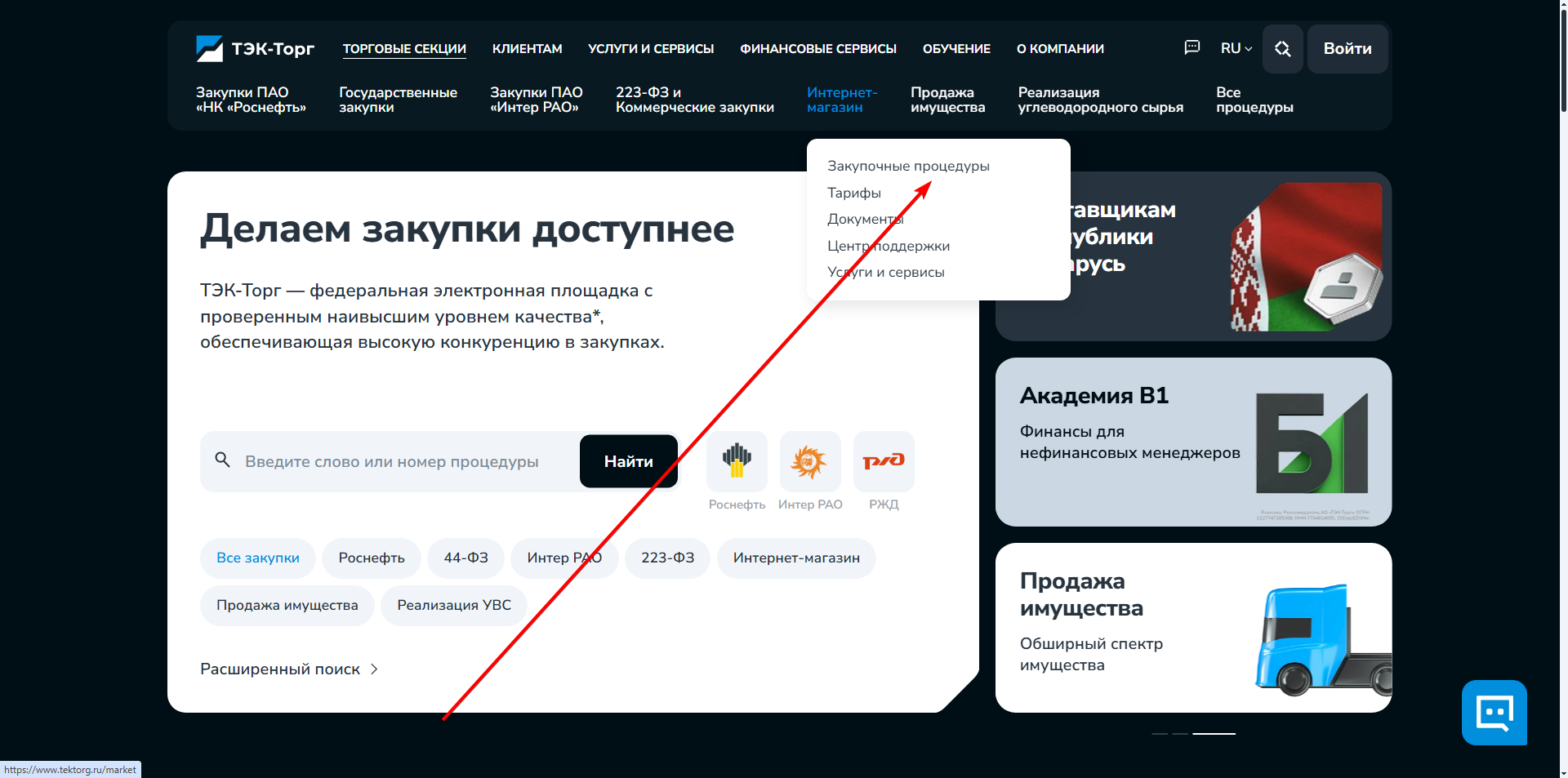The height and width of the screenshot is (778, 1568).
Task: Open Все процедуры link
Action: 1254,100
